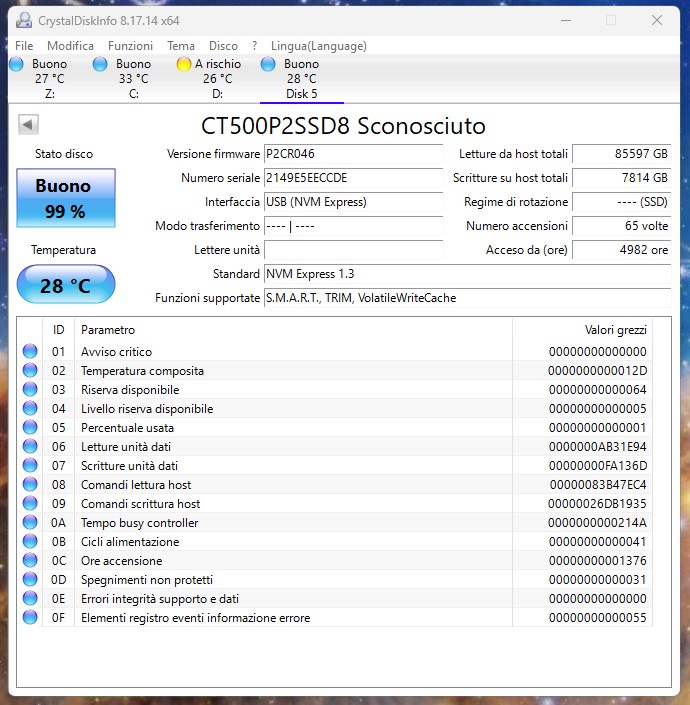Click blue health orb of disk Z:
Screen dimensions: 690x705
point(16,64)
